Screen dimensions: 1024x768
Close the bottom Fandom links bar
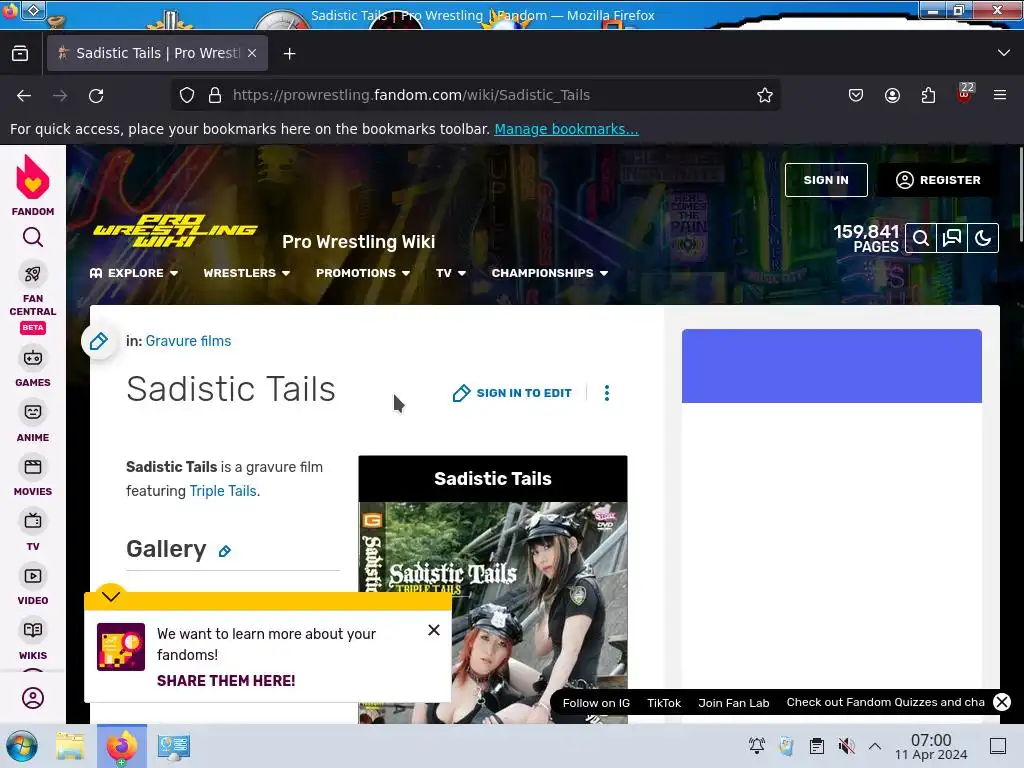pyautogui.click(x=1002, y=702)
